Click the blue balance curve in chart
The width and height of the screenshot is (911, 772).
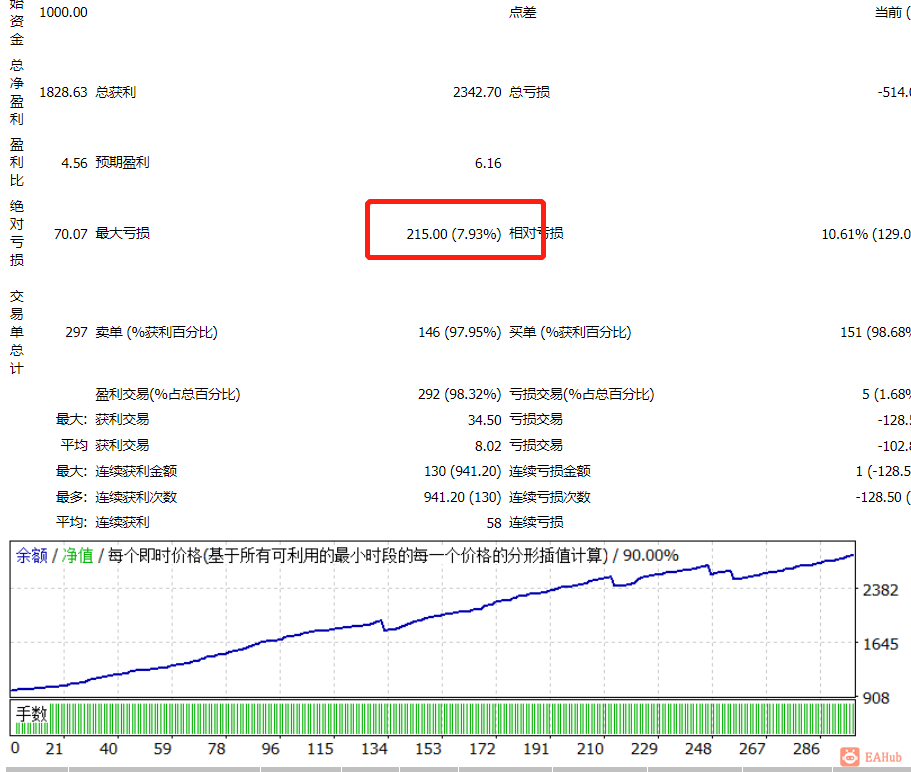[433, 622]
